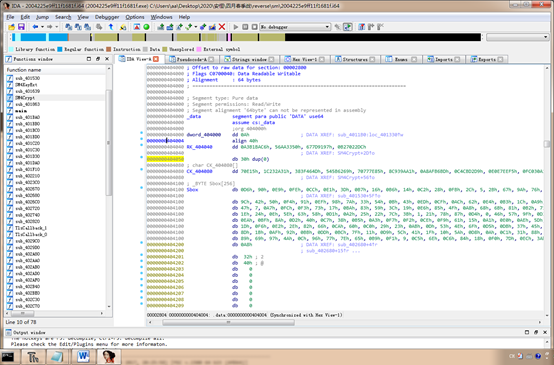Click the last icon in the top toolbar
The image size is (554, 365).
pyautogui.click(x=380, y=27)
